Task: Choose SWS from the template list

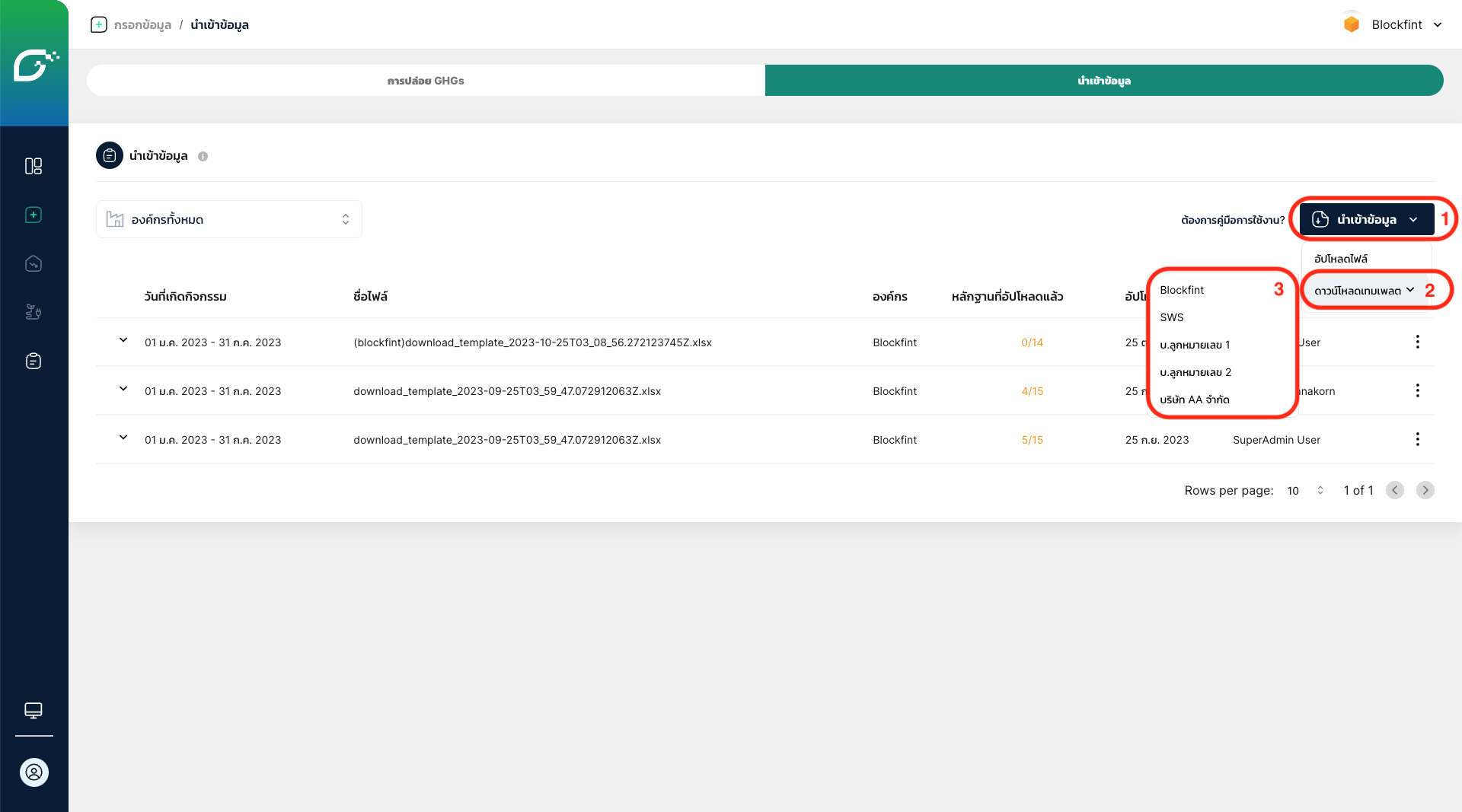Action: pos(1172,317)
